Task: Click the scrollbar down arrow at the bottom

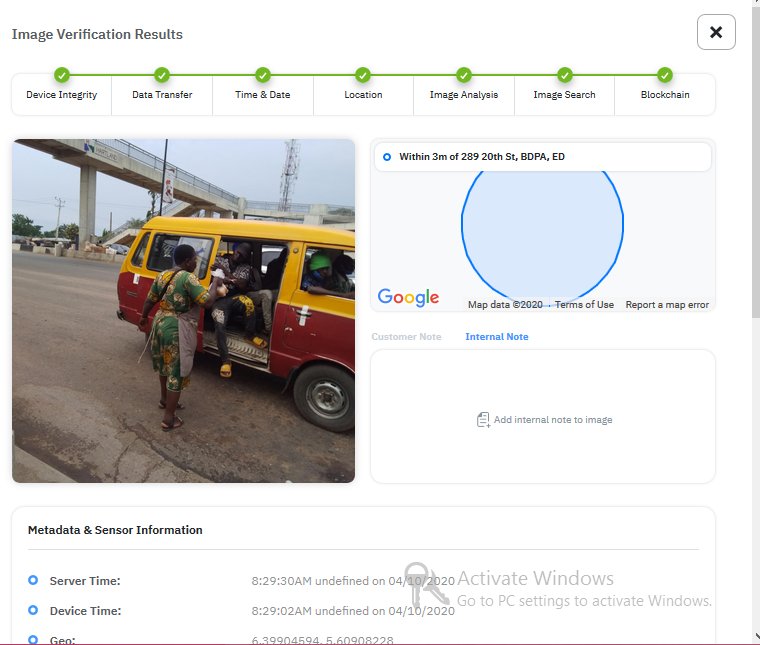Action: [756, 636]
